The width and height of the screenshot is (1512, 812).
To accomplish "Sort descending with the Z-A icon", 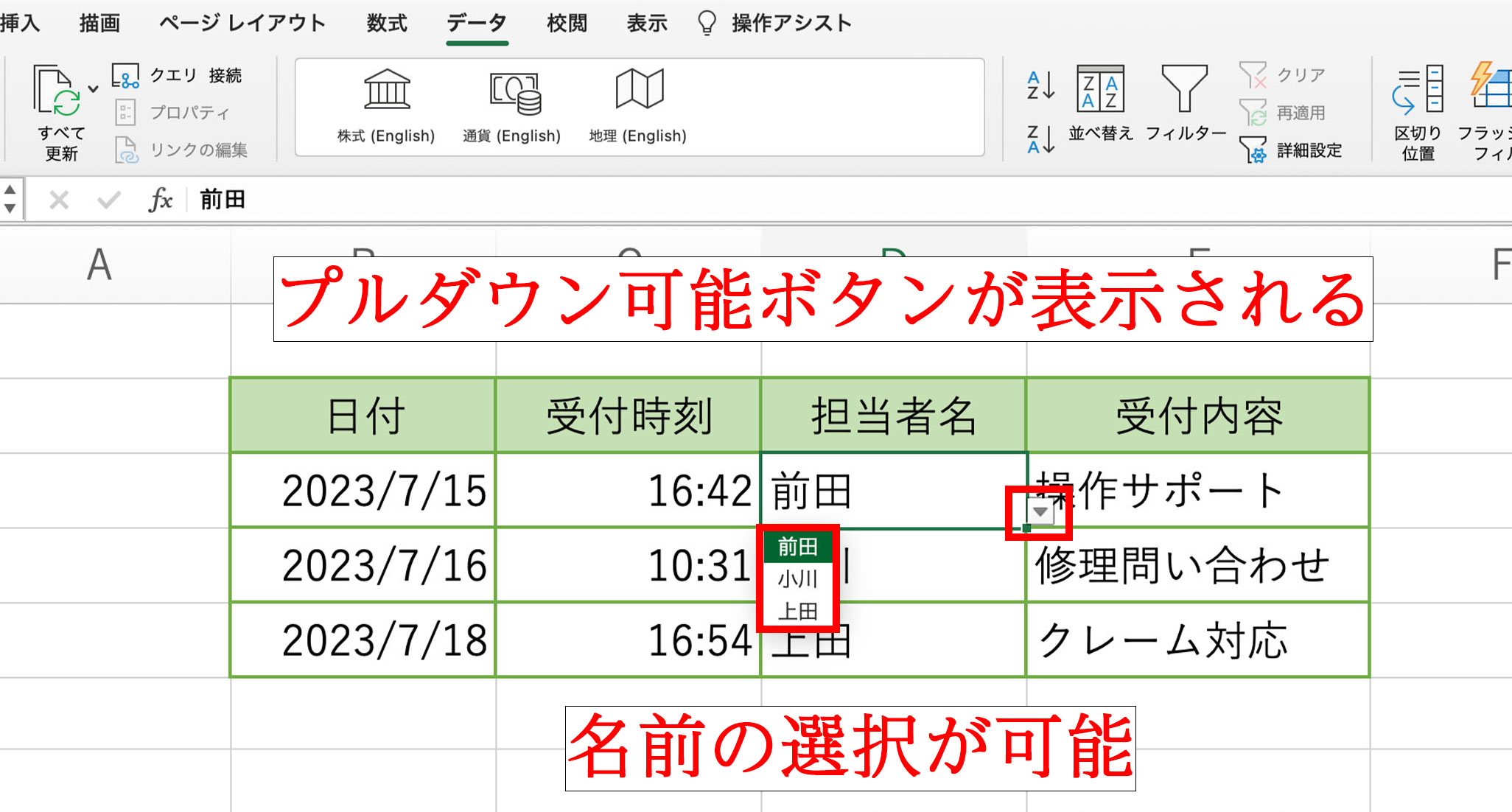I will click(1040, 139).
